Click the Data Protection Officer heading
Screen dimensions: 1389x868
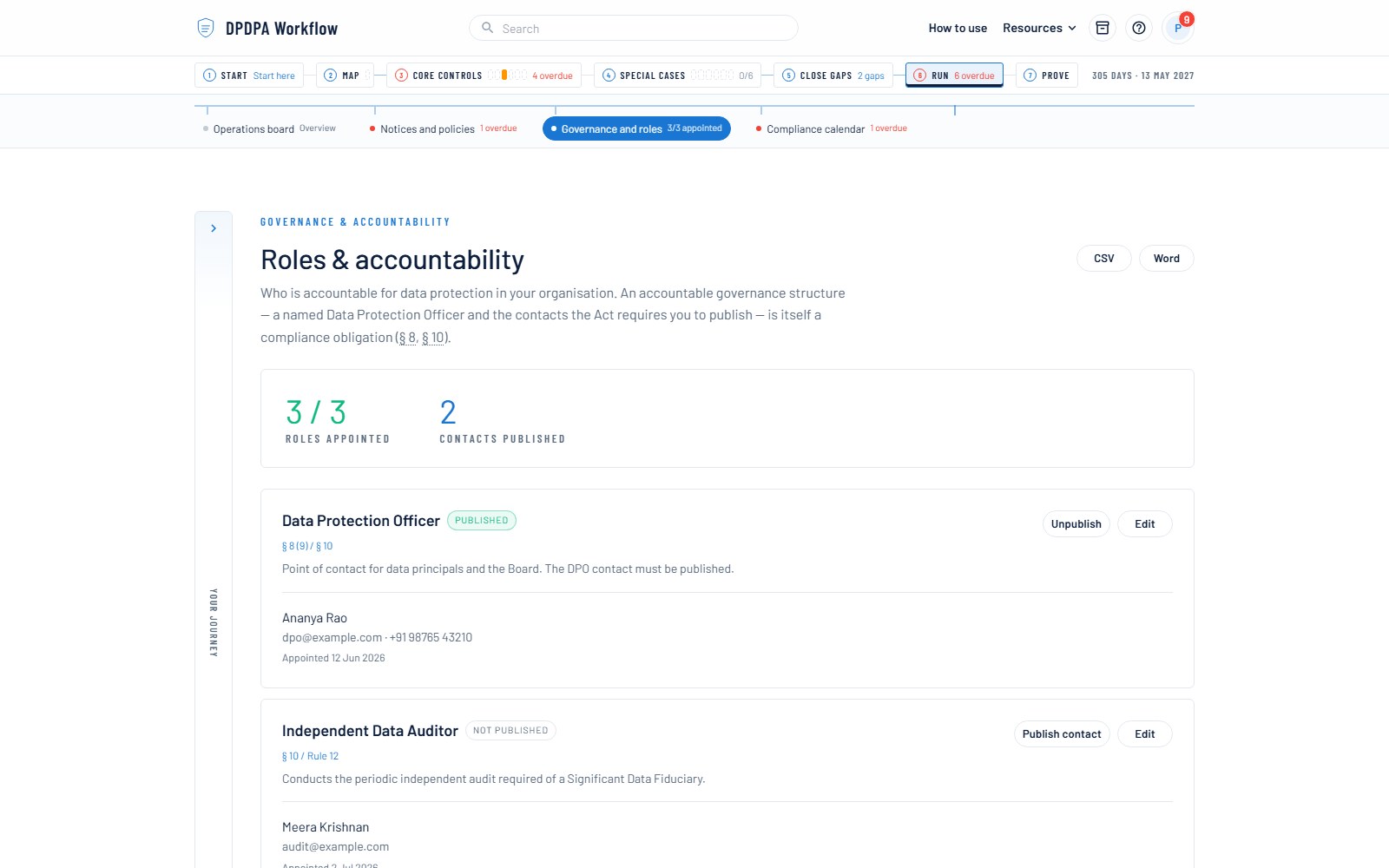(361, 521)
